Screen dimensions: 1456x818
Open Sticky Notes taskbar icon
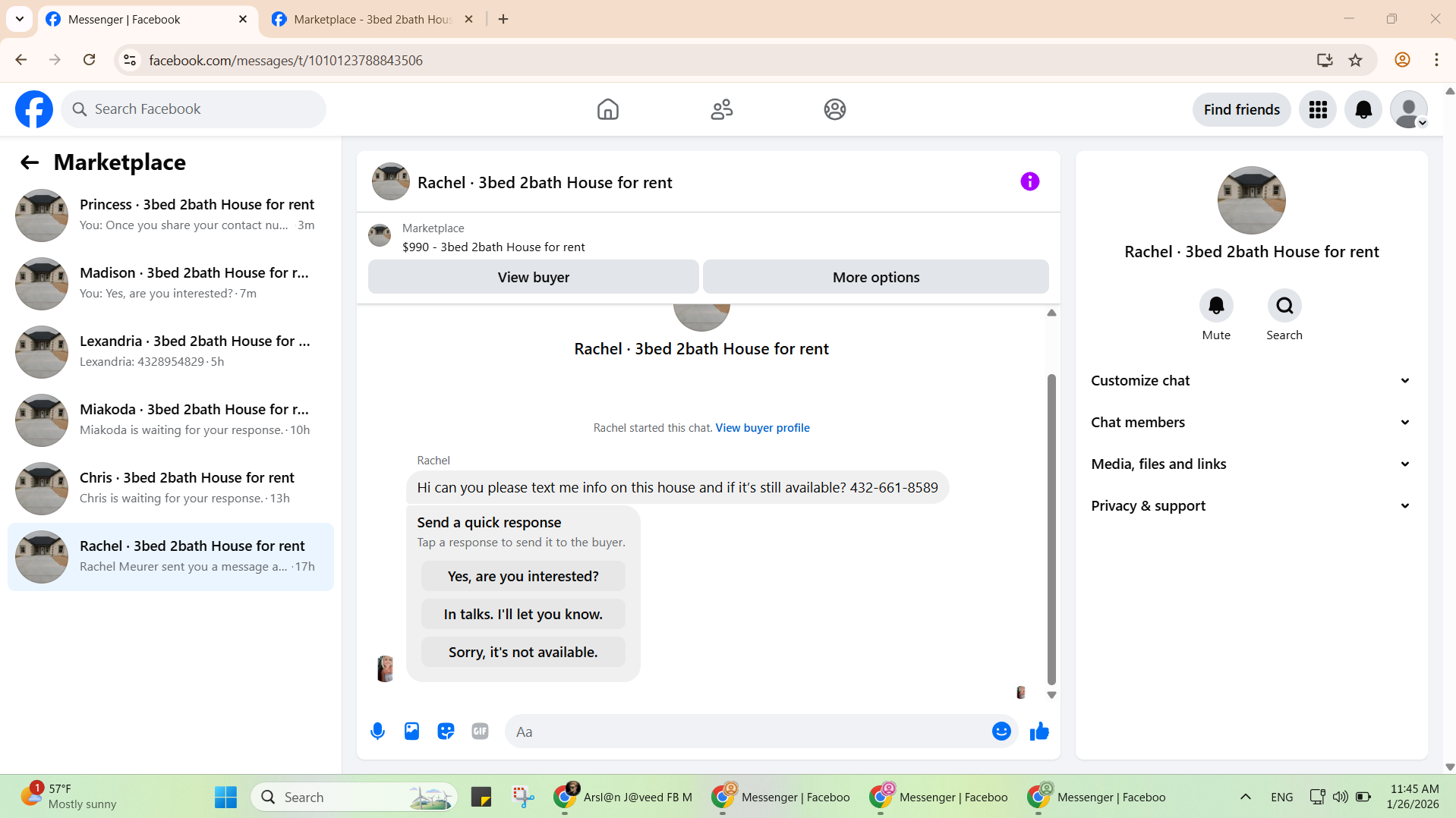click(x=481, y=798)
